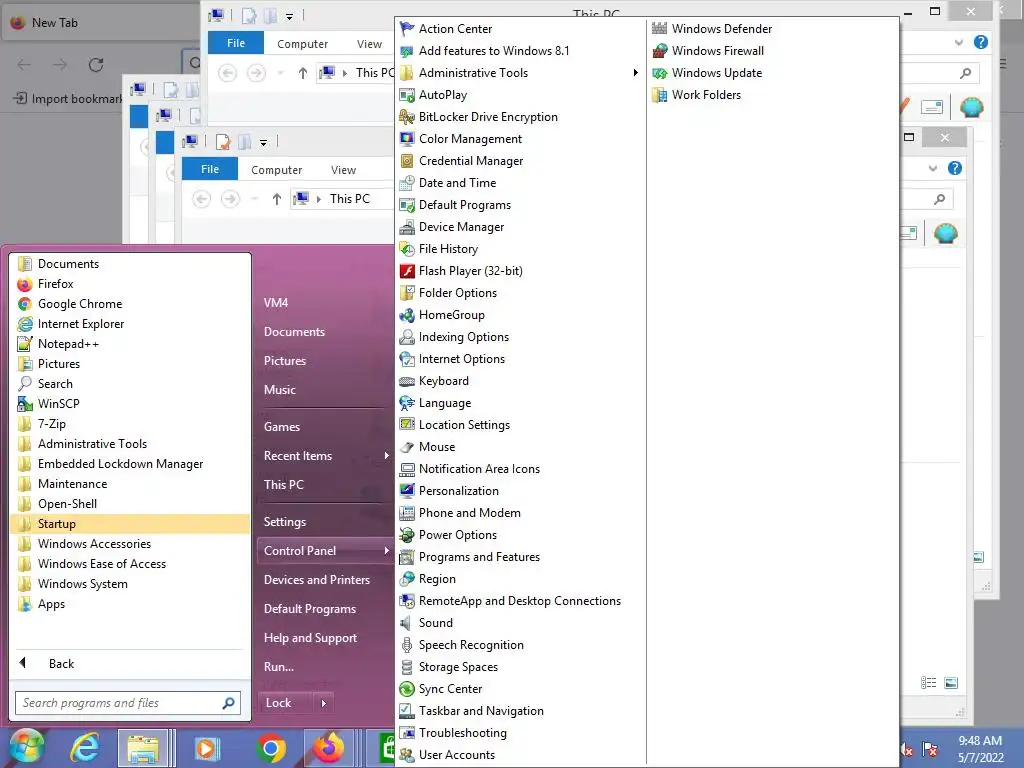Open the Startup folder in programs list

(130, 524)
